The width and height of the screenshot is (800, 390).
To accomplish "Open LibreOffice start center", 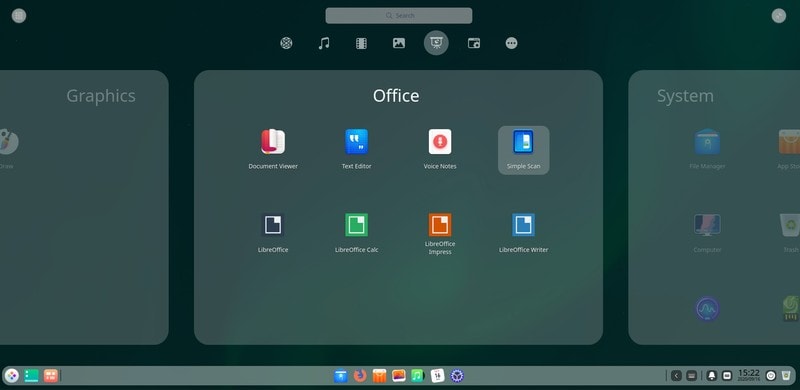I will tap(273, 233).
